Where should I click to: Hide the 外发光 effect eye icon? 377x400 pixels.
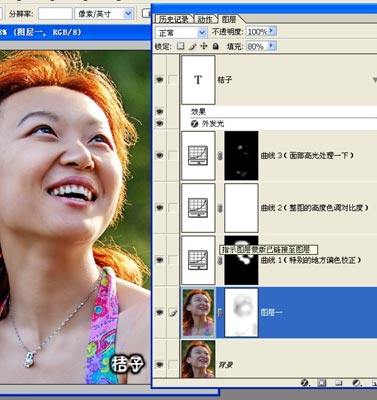point(160,124)
